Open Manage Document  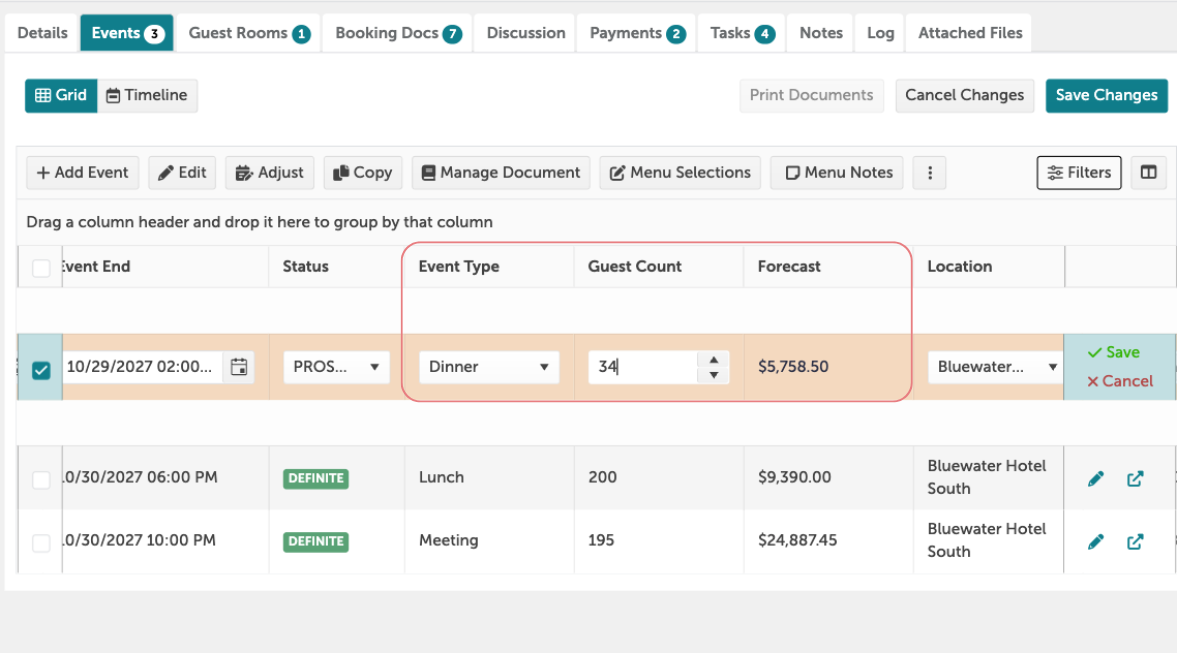(501, 173)
